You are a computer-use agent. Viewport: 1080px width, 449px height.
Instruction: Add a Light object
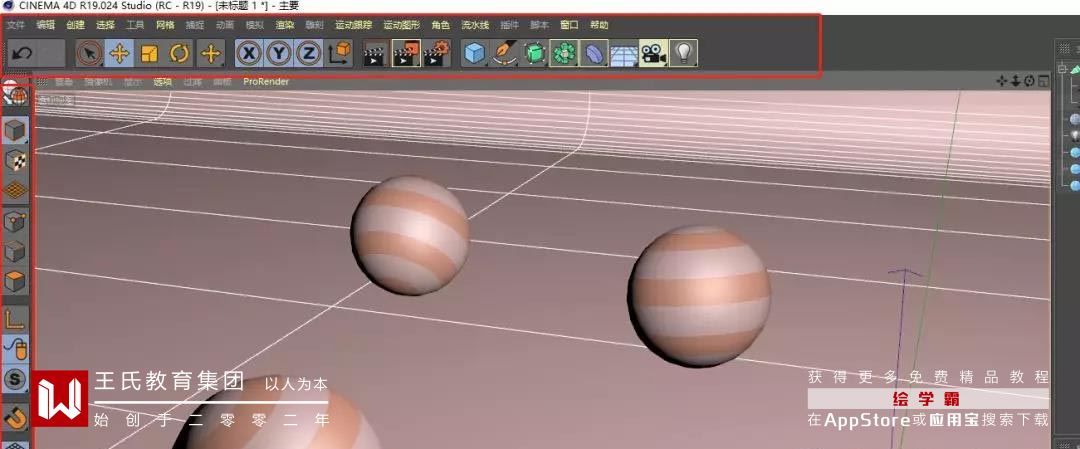pos(683,53)
